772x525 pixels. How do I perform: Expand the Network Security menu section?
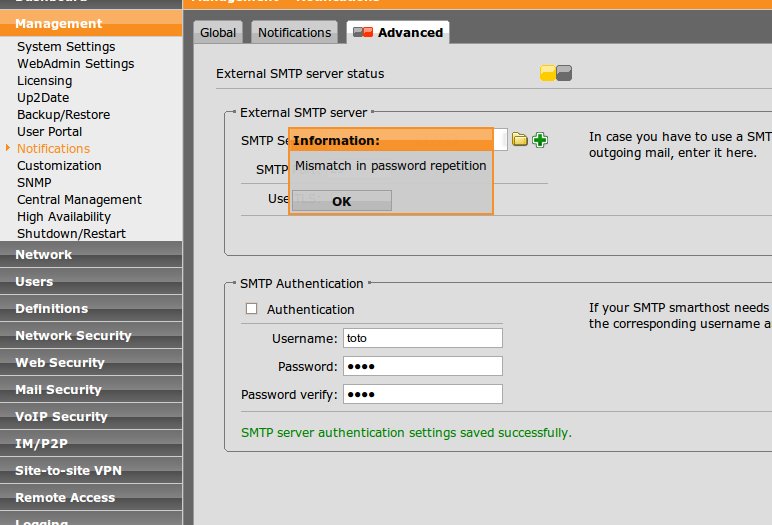tap(91, 335)
